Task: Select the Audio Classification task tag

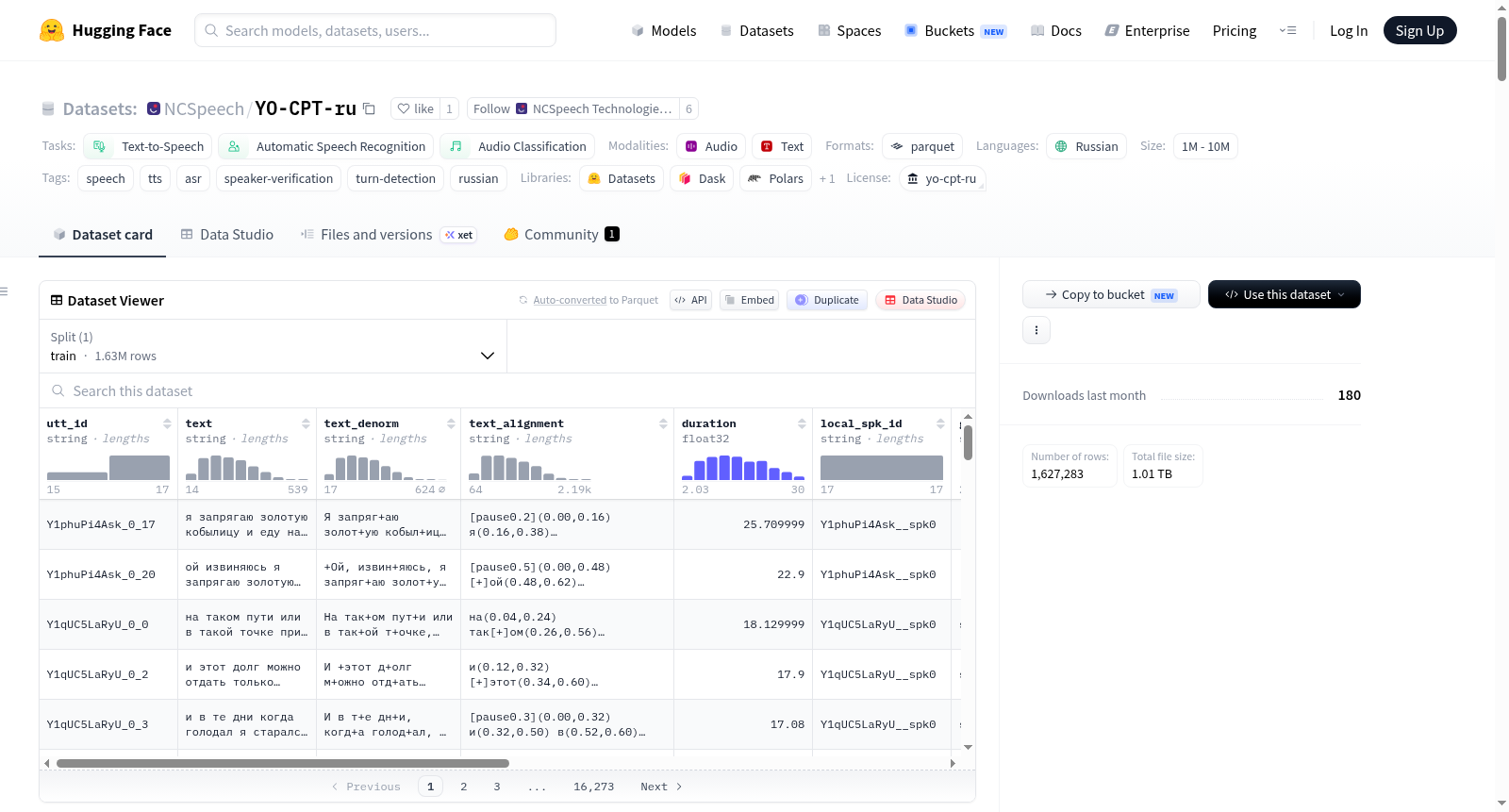Action: pos(518,146)
